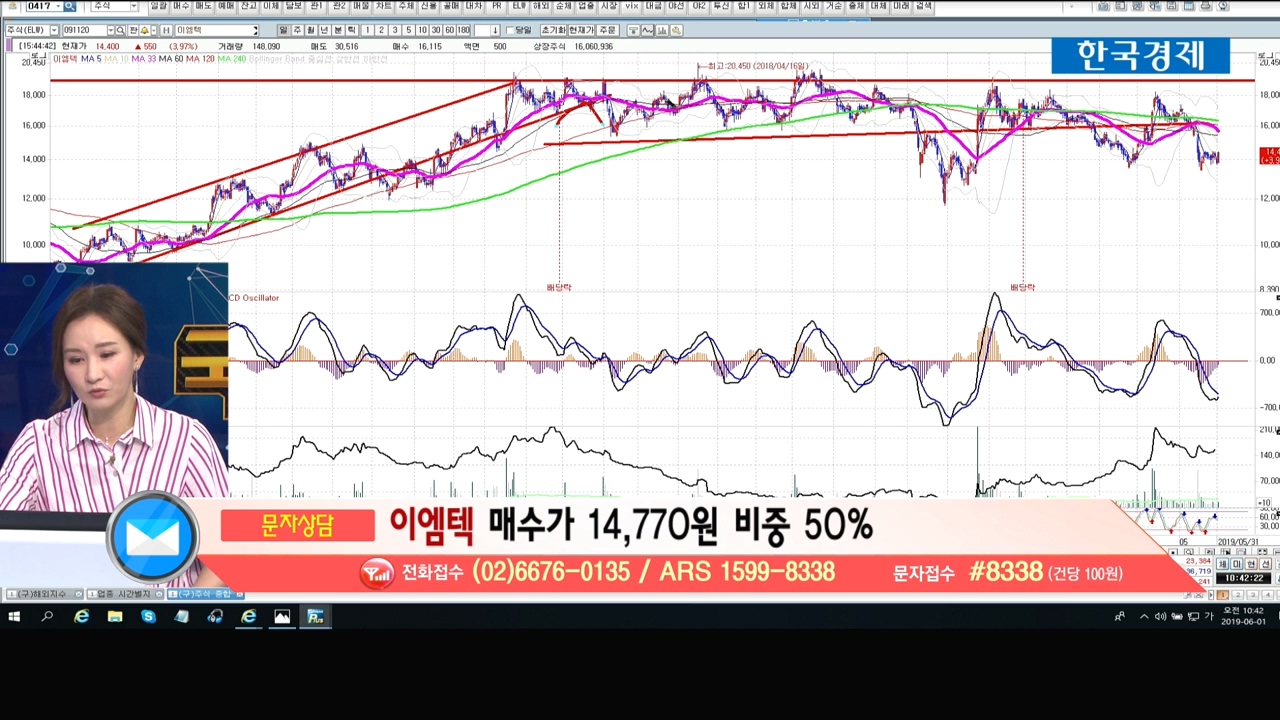Switch chart to weekly (주) period
The height and width of the screenshot is (720, 1280).
[x=297, y=30]
